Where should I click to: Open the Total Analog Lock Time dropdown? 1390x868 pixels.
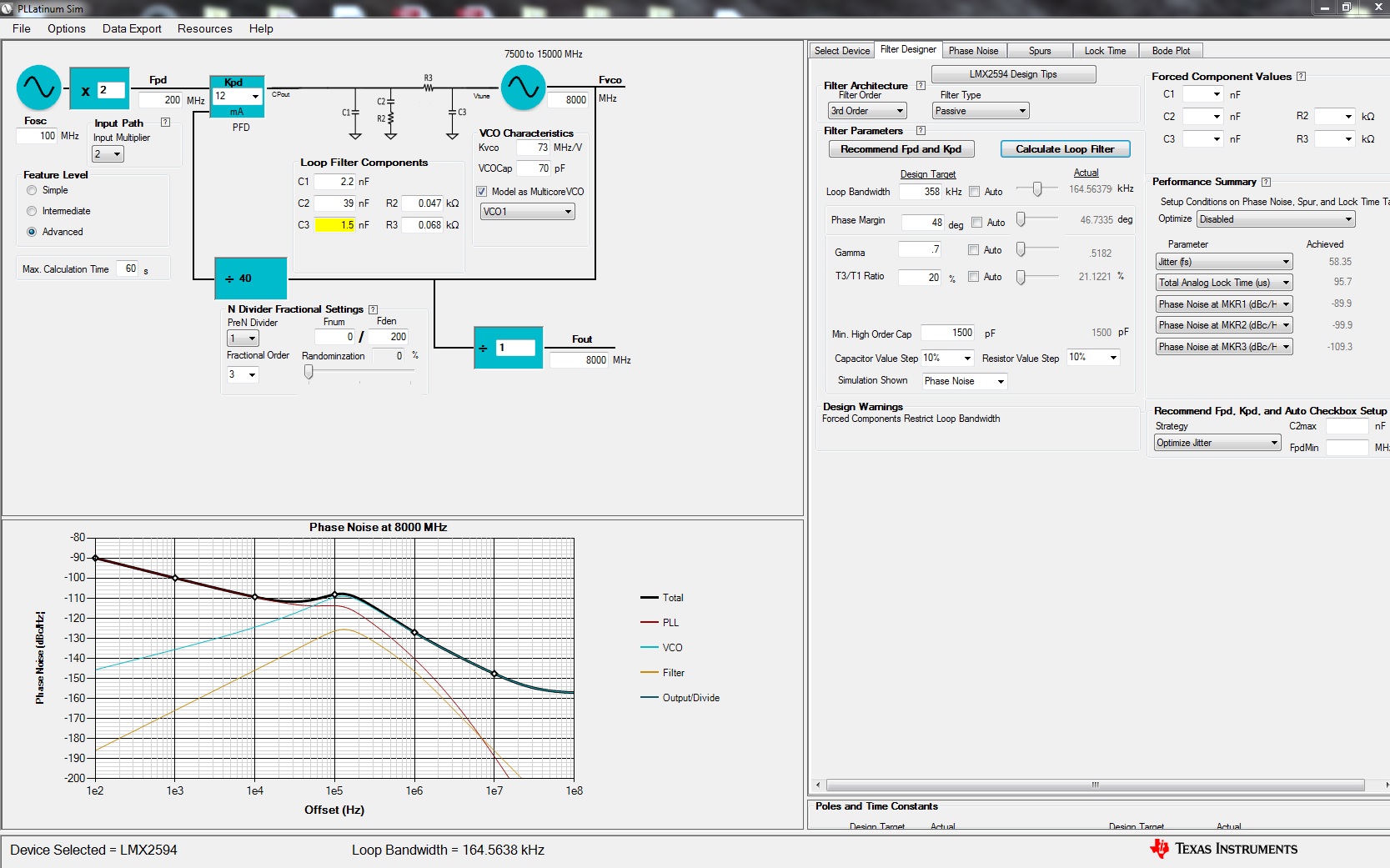tap(1224, 283)
